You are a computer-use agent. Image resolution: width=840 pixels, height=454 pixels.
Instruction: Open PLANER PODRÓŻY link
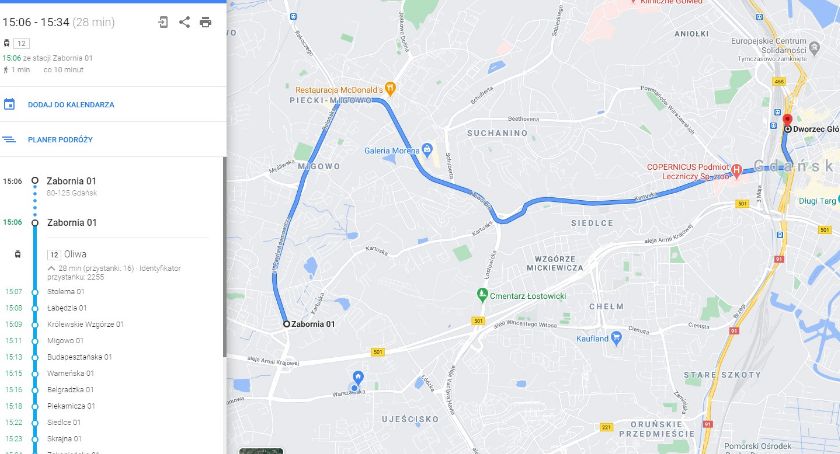pyautogui.click(x=60, y=139)
